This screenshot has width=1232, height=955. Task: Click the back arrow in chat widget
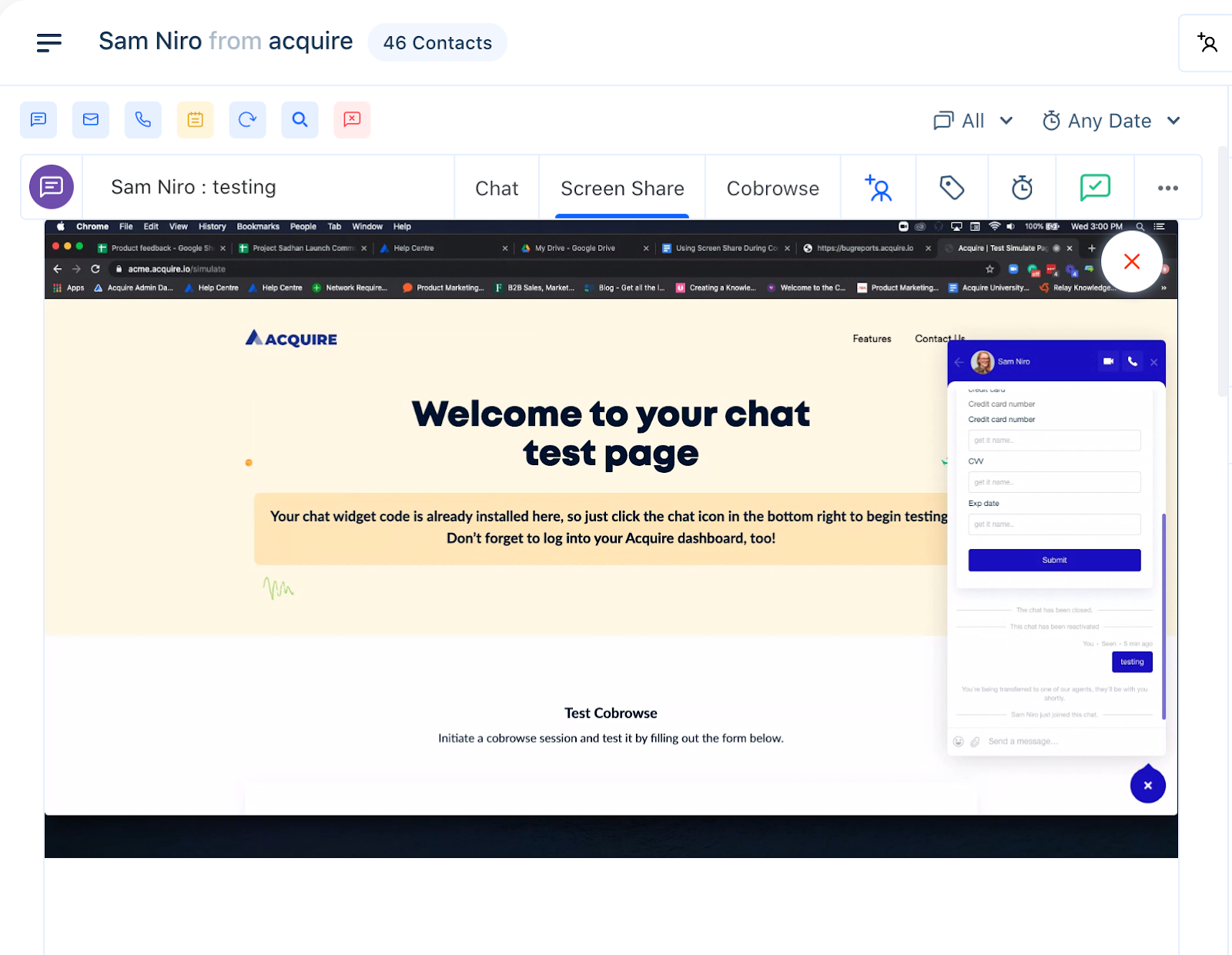coord(959,362)
